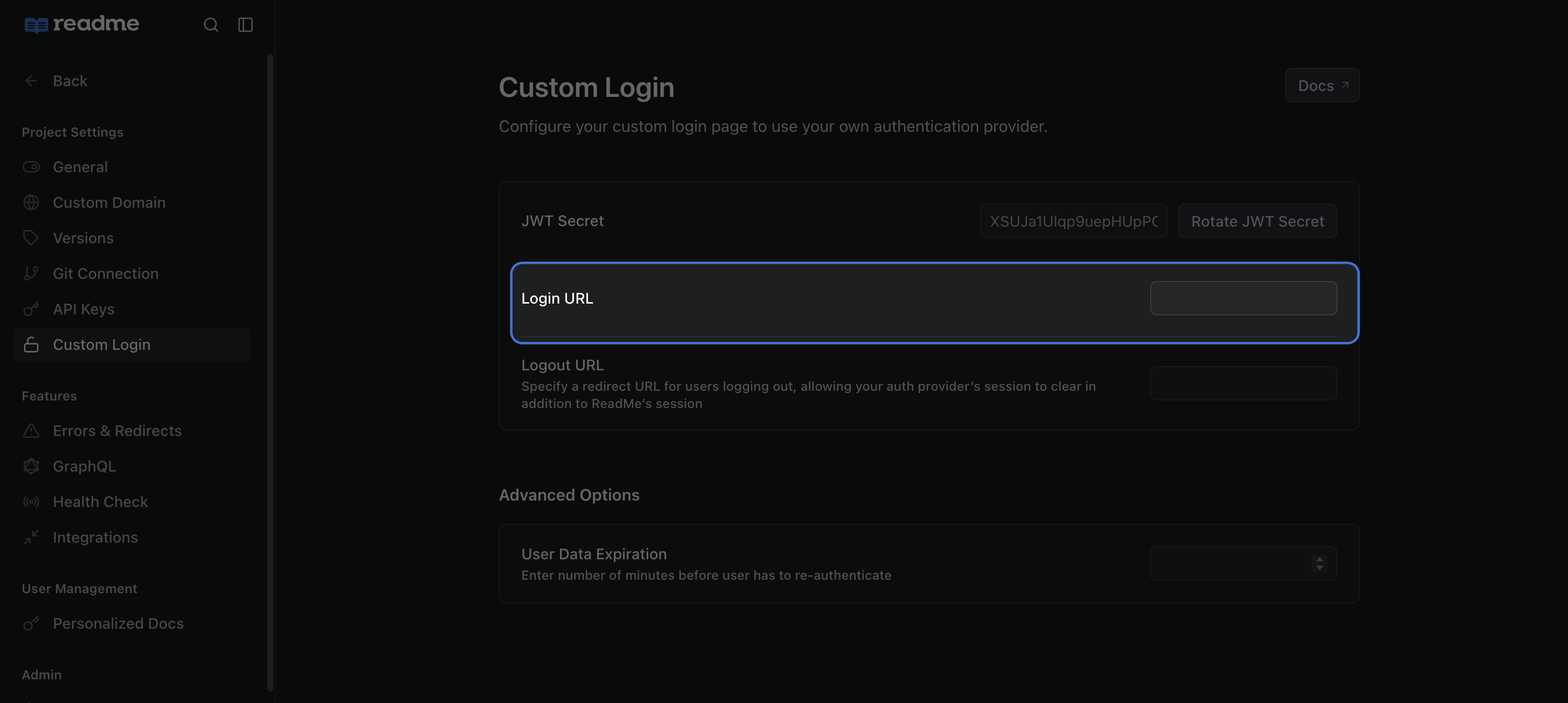This screenshot has width=1568, height=703.
Task: Click the Custom Login page heading
Action: pos(586,87)
